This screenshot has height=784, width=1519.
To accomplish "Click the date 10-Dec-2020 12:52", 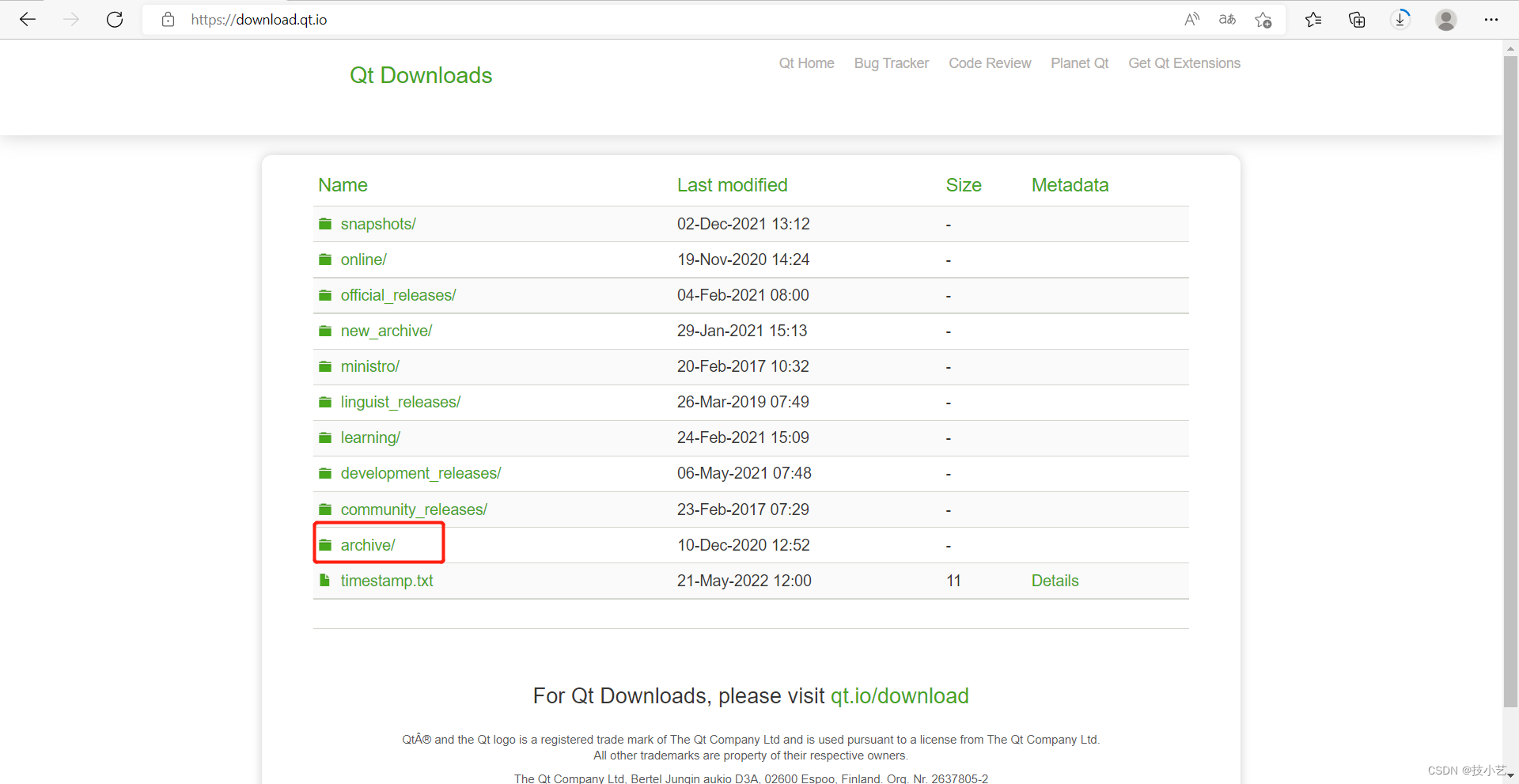I will click(744, 545).
